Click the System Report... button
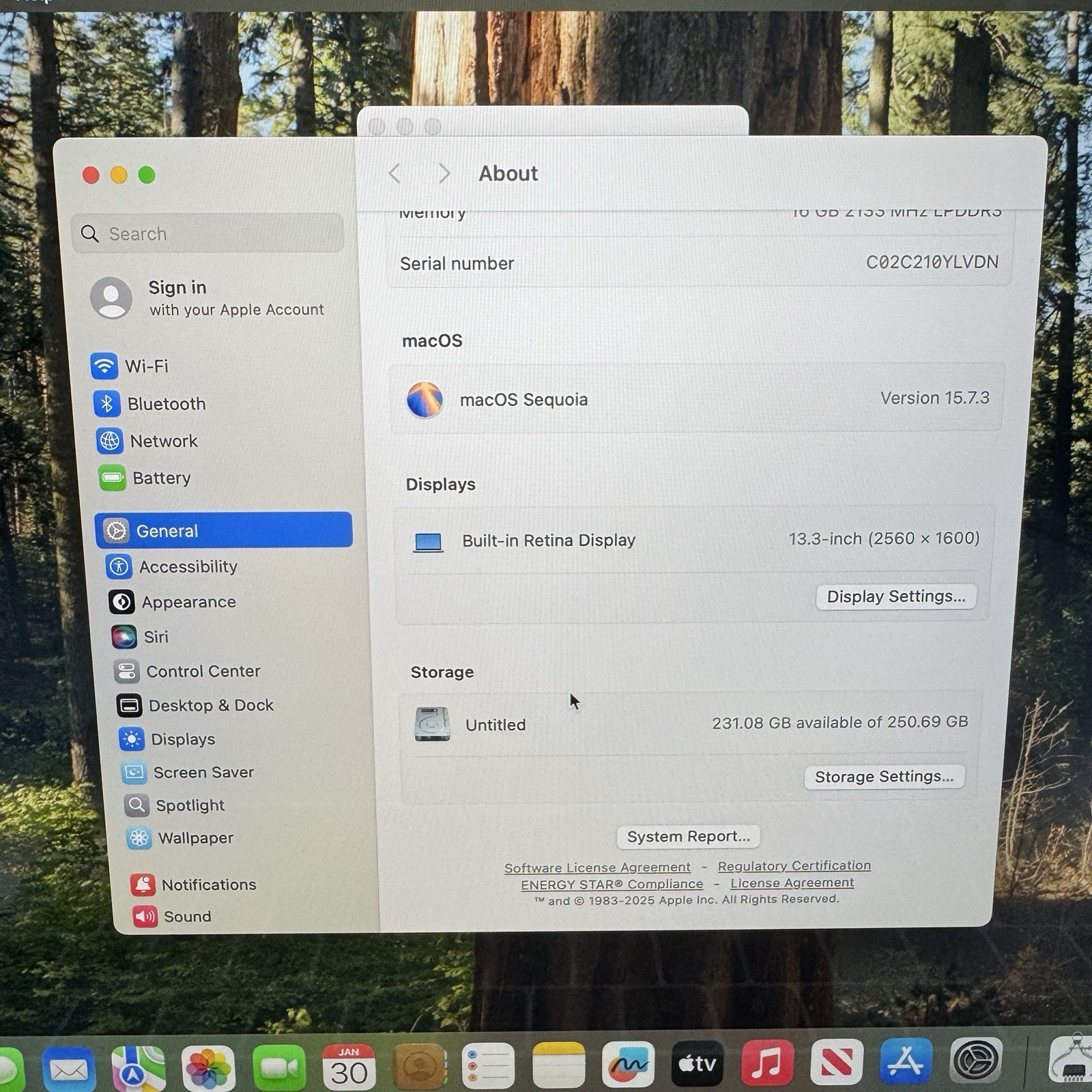 (689, 837)
